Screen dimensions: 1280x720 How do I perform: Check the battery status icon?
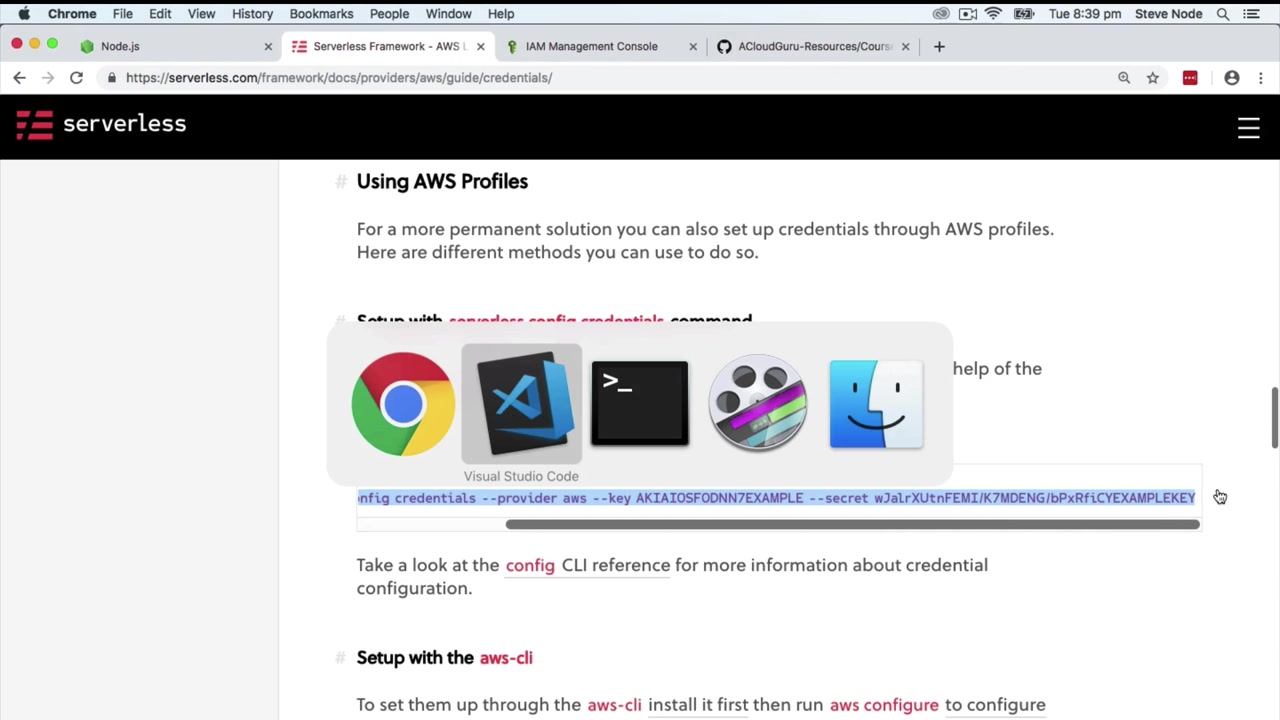tap(1023, 14)
